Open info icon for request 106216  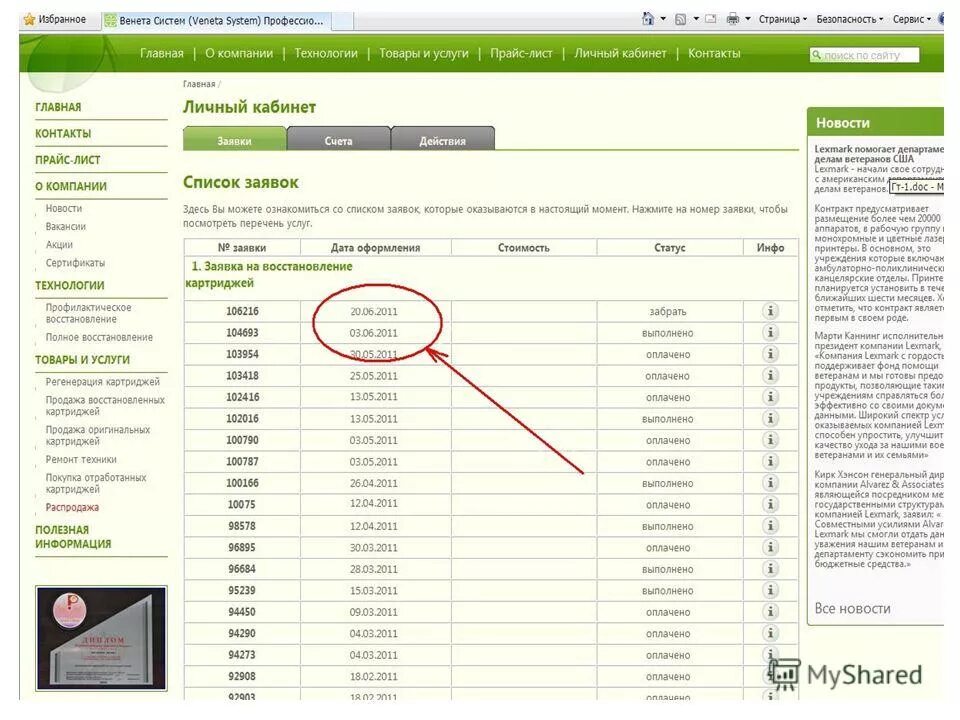770,311
